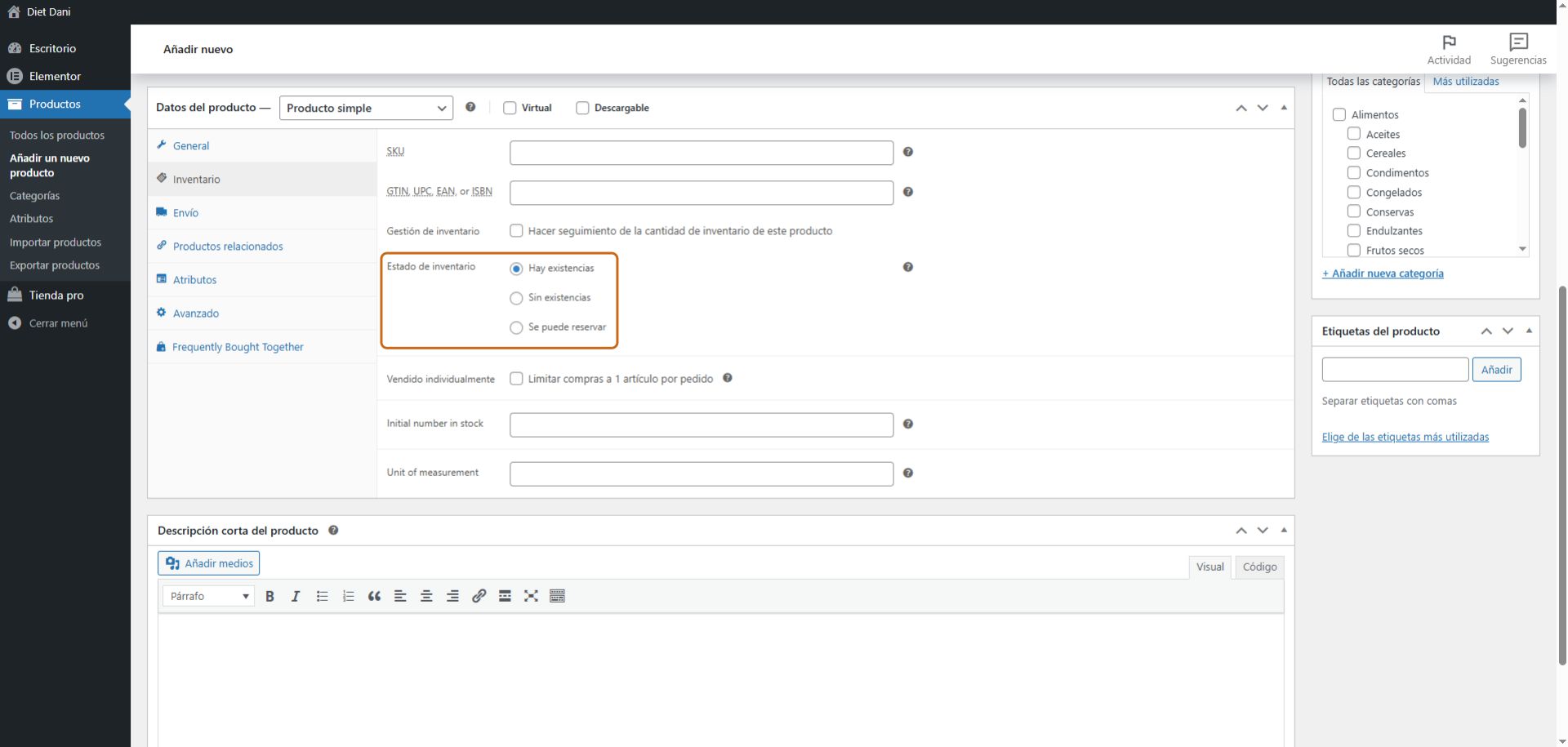Image resolution: width=1568 pixels, height=747 pixels.
Task: Open the Producto simple type dropdown
Action: [366, 108]
